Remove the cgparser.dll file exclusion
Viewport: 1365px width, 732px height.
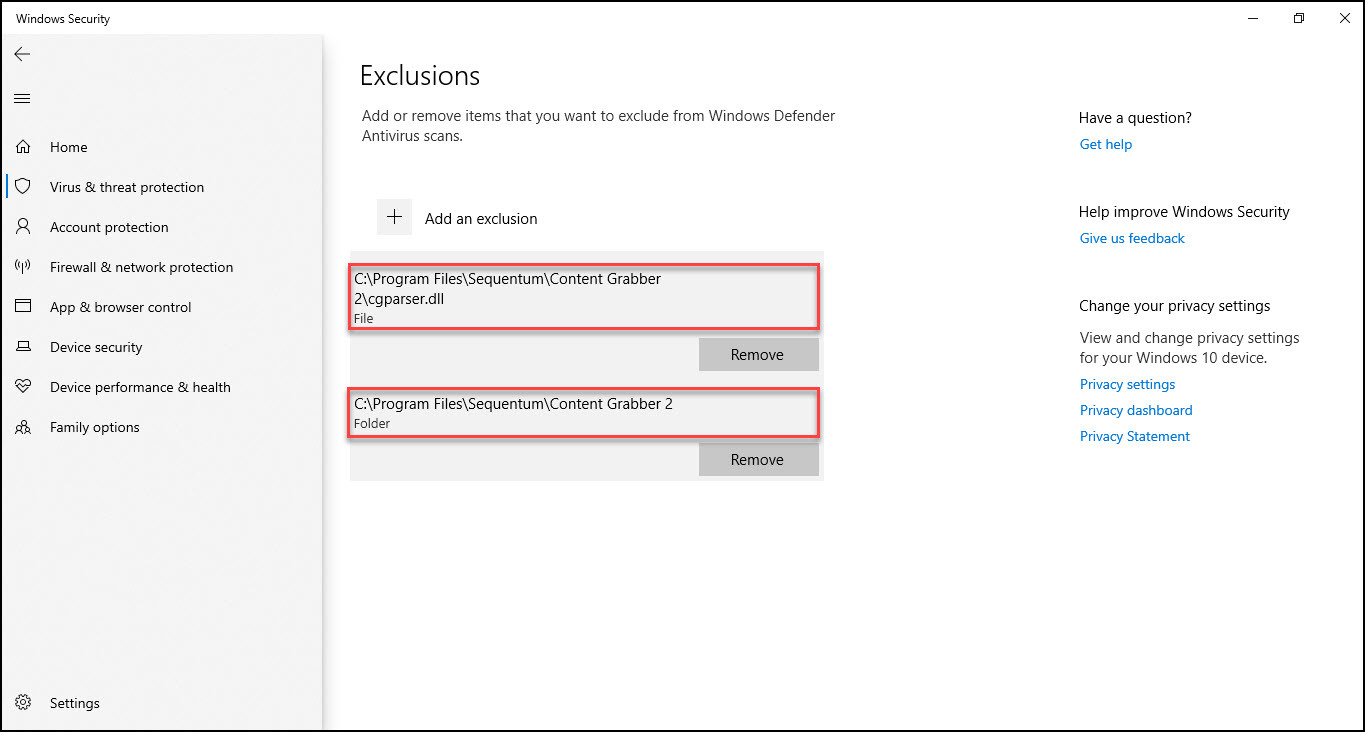[x=758, y=354]
